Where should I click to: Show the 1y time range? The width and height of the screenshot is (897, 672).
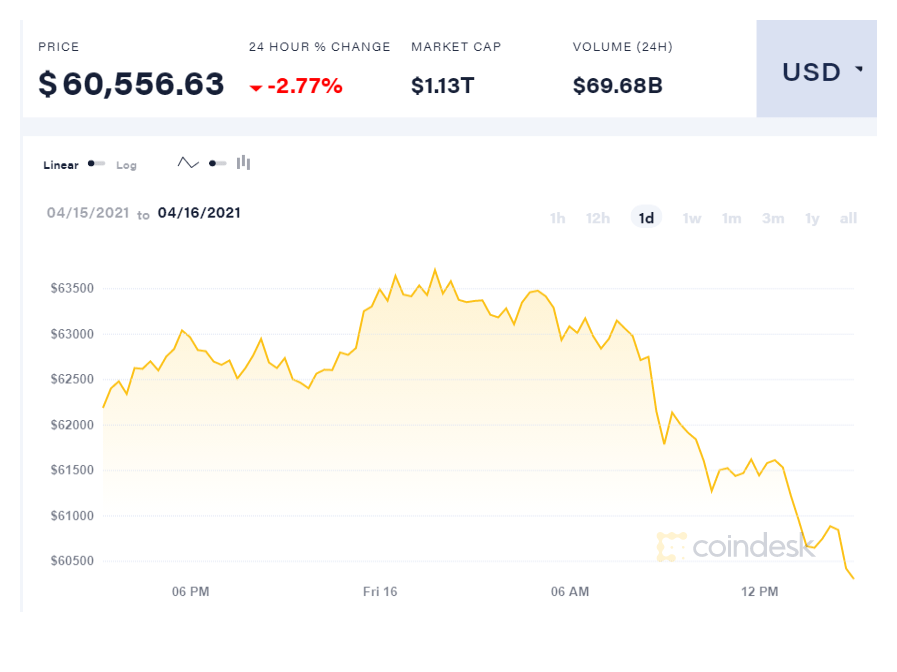[x=812, y=218]
